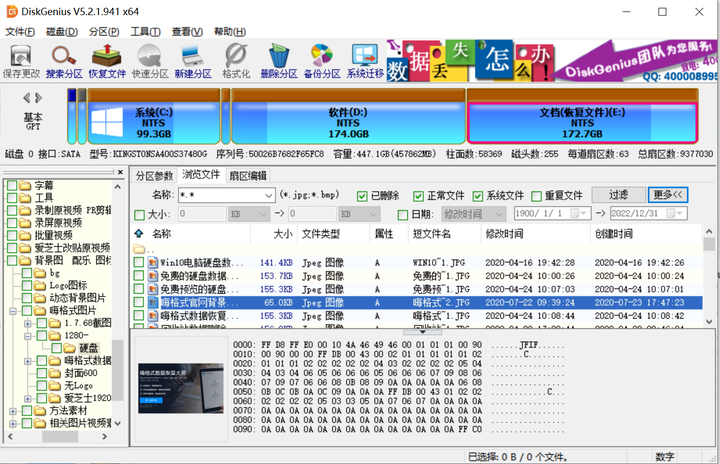This screenshot has width=720, height=464.
Task: Open the 分区(P) menu
Action: (x=104, y=32)
